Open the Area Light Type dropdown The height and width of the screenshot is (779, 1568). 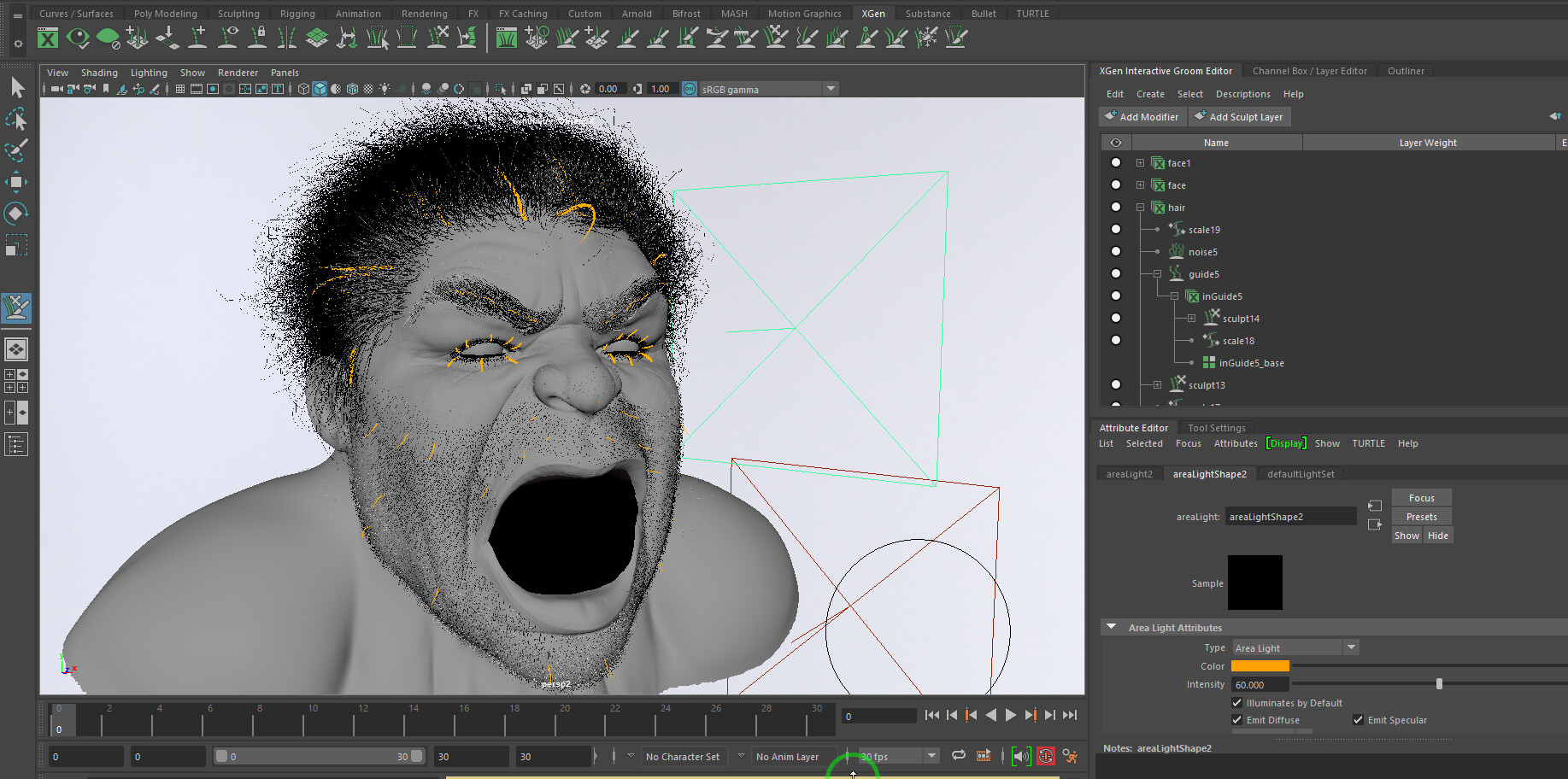pyautogui.click(x=1350, y=647)
